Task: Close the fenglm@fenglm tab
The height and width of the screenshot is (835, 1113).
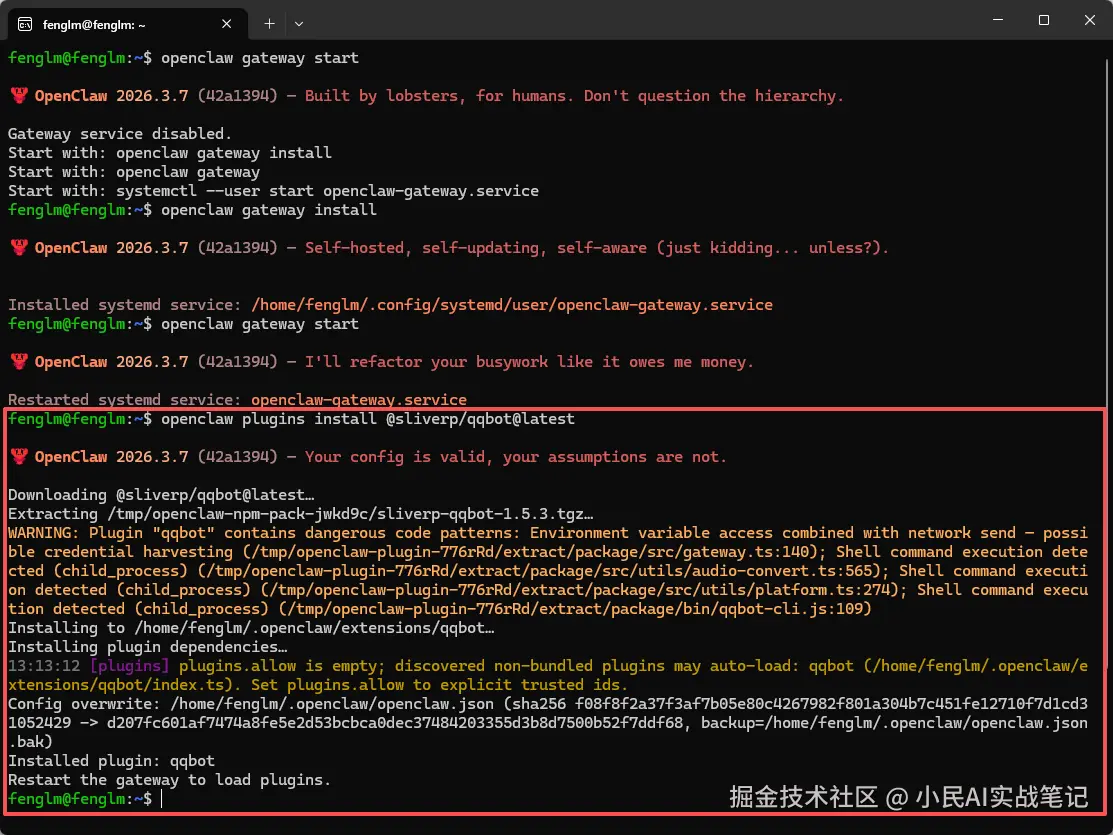Action: point(226,24)
